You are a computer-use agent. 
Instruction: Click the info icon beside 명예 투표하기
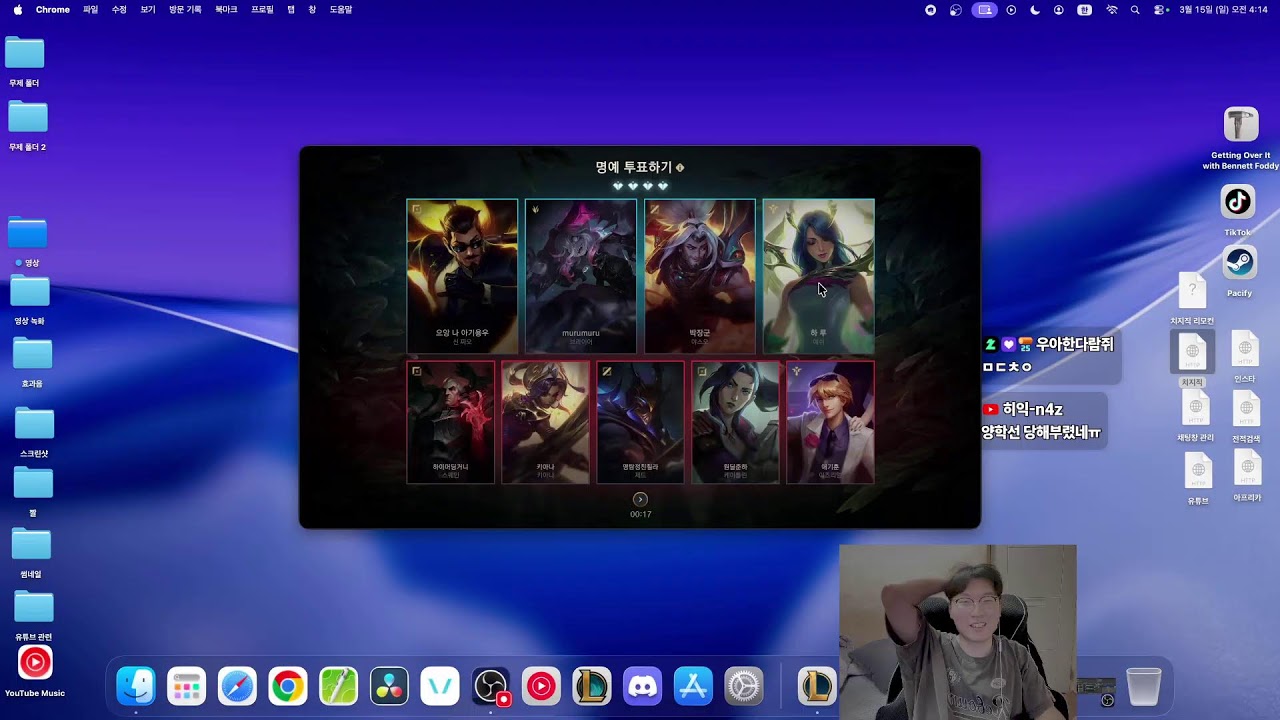(680, 168)
